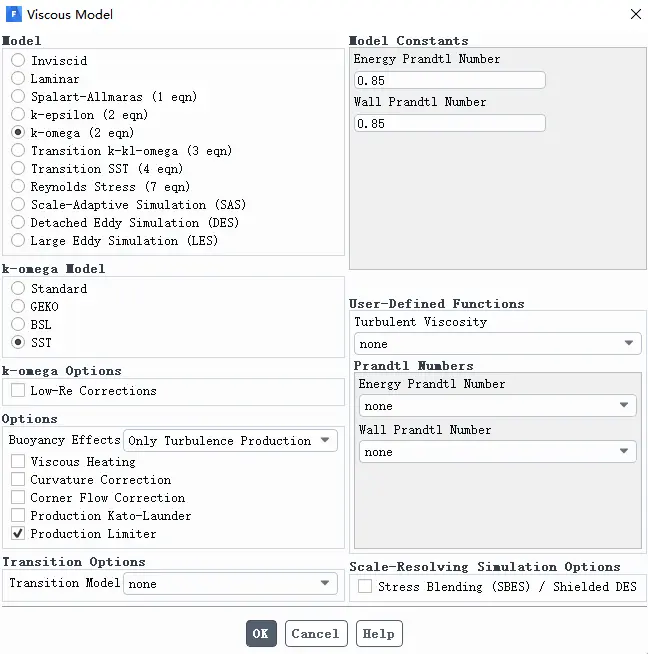
Task: Open Wall Prandtl Number UDF dropdown
Action: (x=497, y=452)
